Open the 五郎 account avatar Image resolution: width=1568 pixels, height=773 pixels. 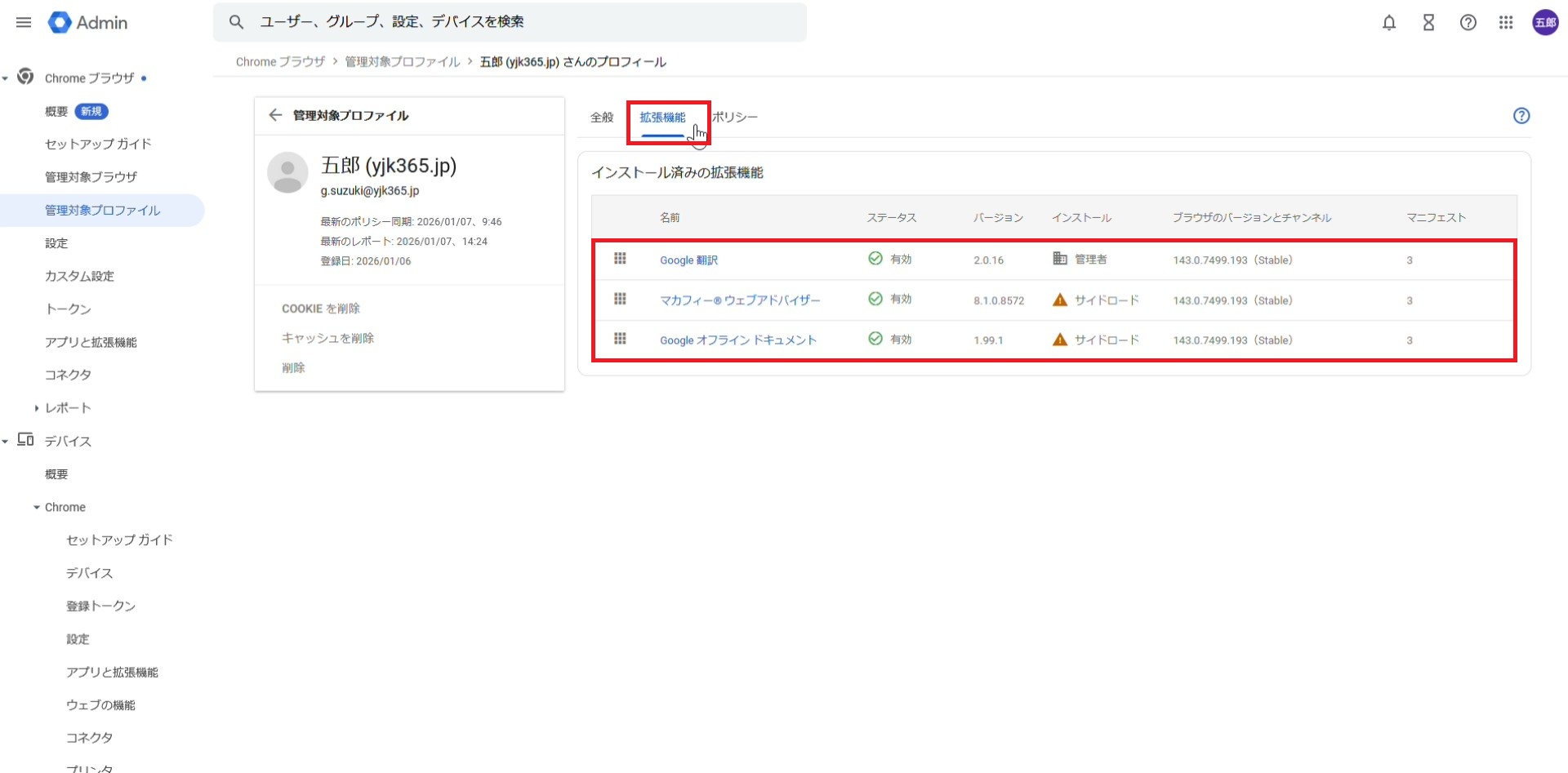1544,23
